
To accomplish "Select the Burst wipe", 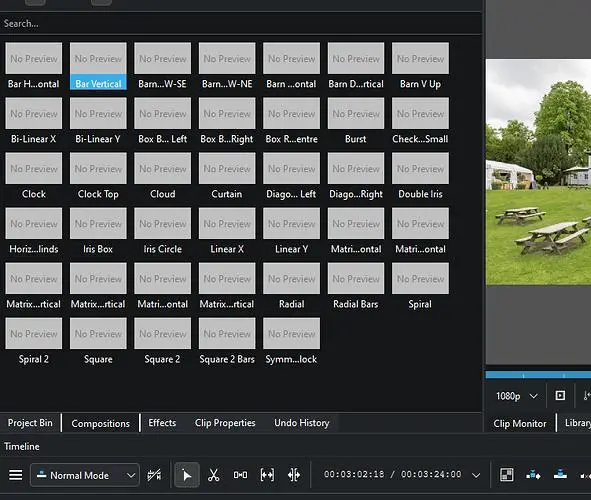I will 356,121.
